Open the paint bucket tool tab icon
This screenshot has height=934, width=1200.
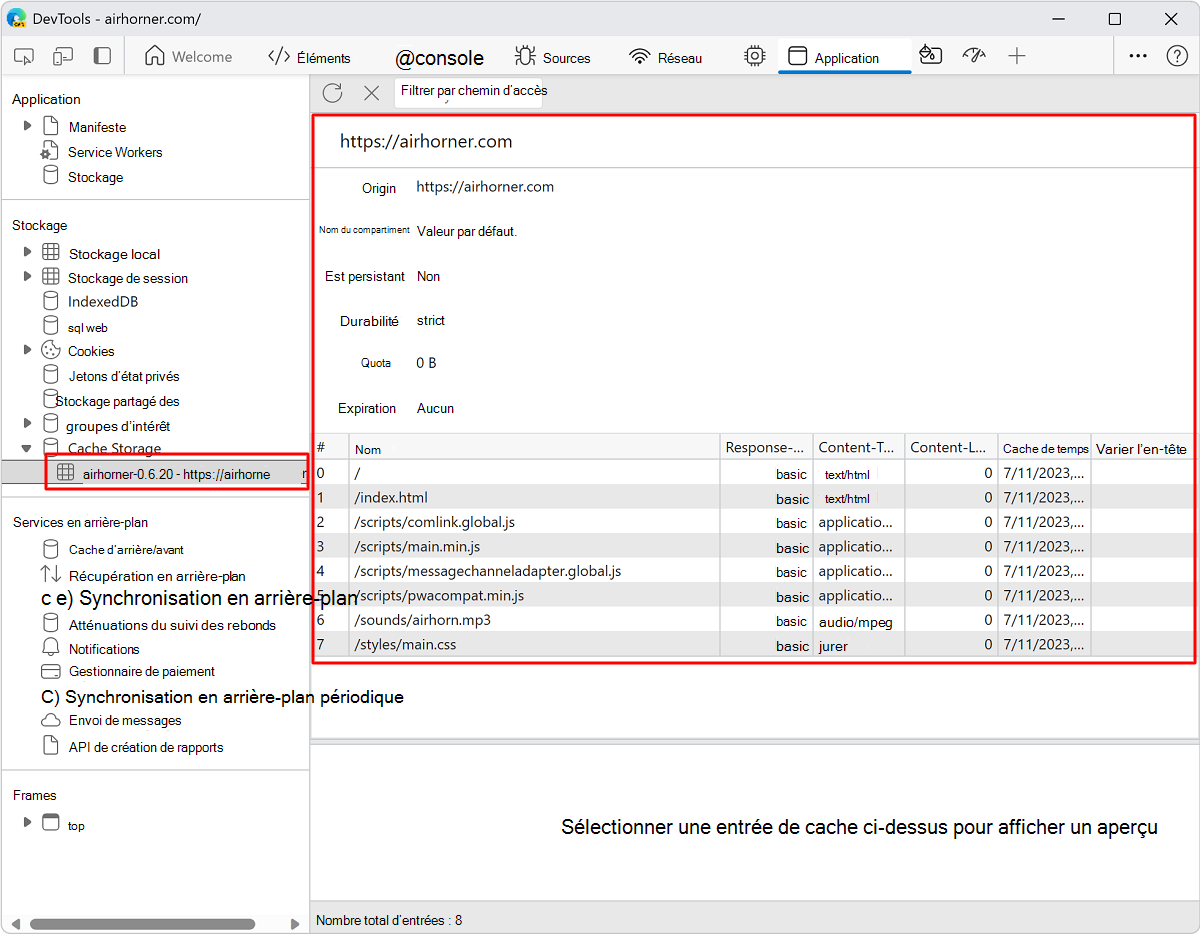(x=931, y=56)
